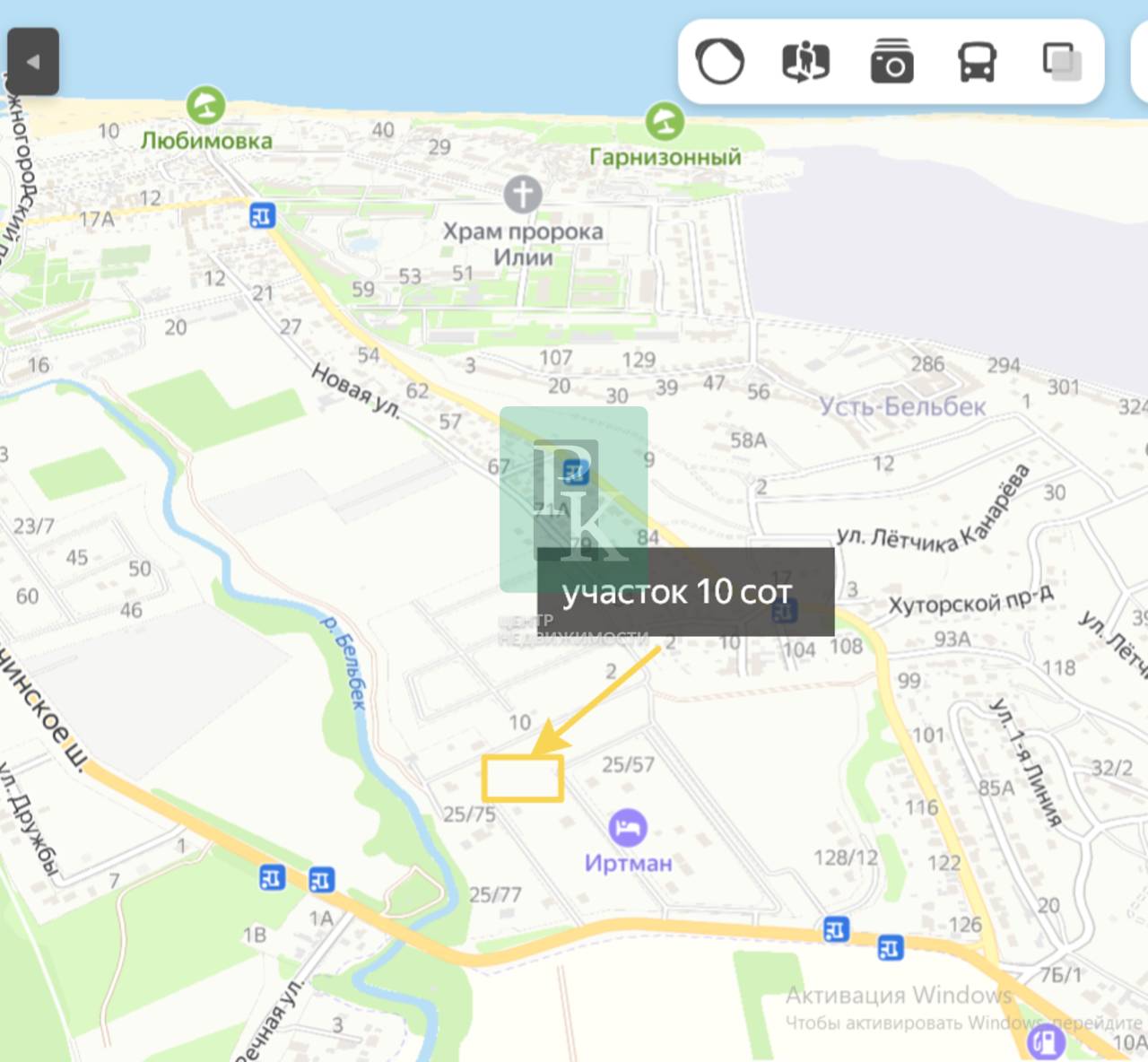1148x1062 pixels.
Task: Open the Иртман hotel label
Action: (628, 863)
